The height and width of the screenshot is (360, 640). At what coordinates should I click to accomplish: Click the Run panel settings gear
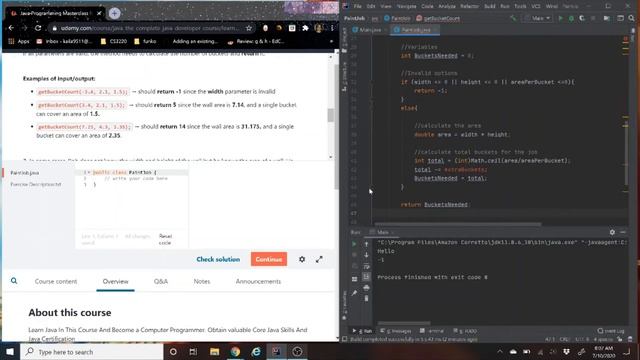612,232
